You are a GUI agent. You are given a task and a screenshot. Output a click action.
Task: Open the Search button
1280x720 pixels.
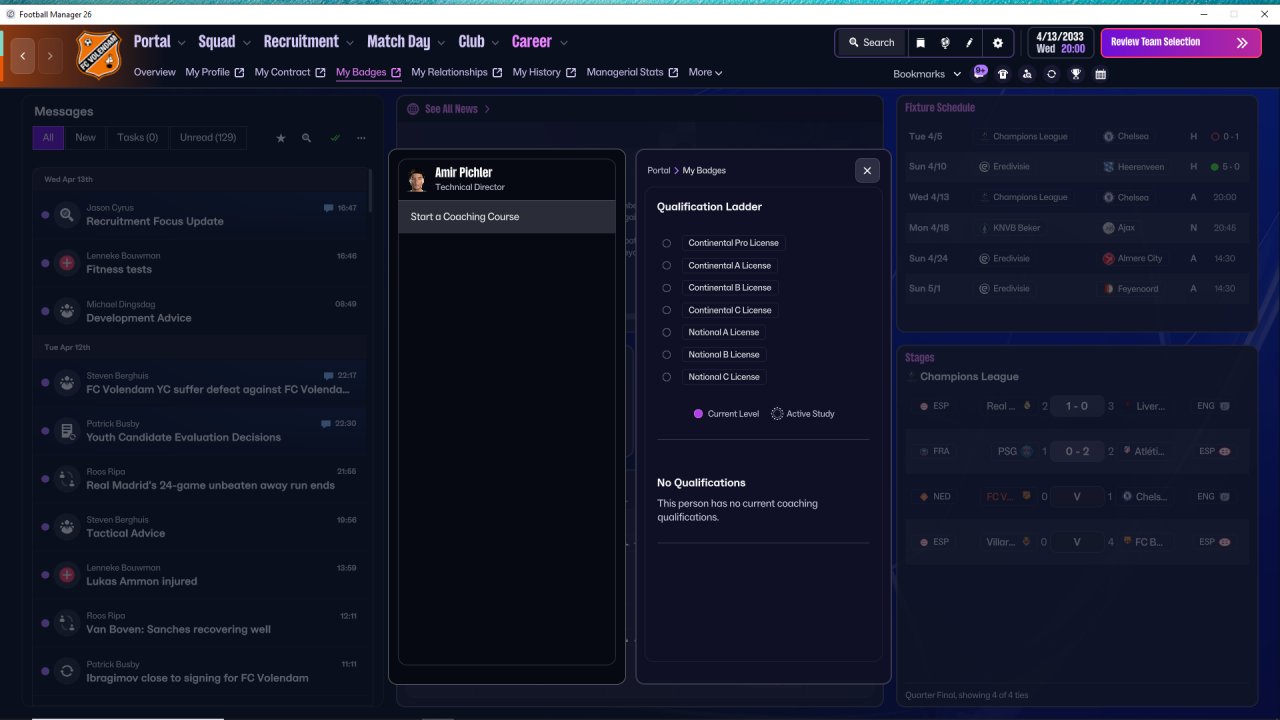(x=871, y=43)
